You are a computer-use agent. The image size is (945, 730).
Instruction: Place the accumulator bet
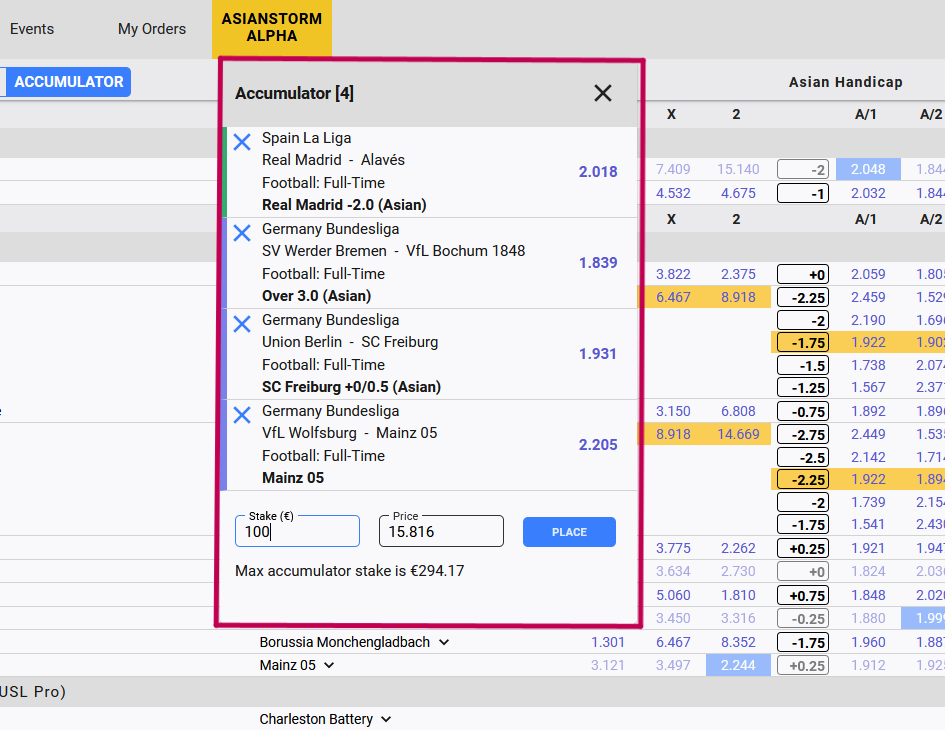(x=569, y=532)
